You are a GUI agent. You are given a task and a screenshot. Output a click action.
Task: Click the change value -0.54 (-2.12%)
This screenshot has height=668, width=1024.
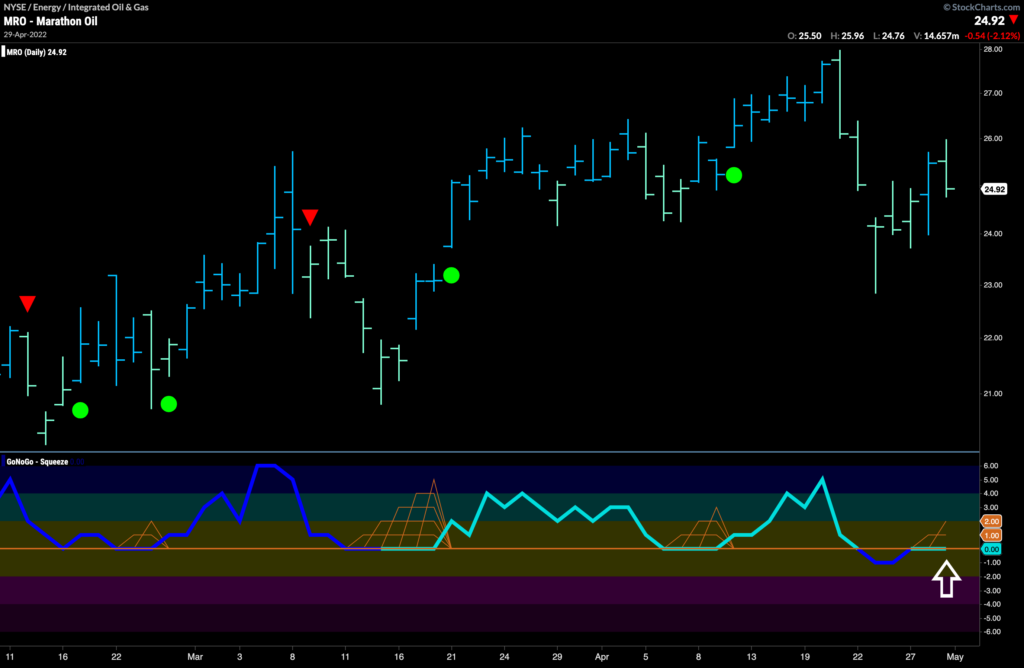click(992, 36)
